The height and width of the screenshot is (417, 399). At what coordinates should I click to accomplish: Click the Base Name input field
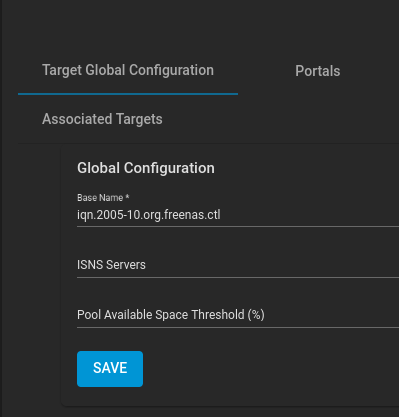pos(238,215)
